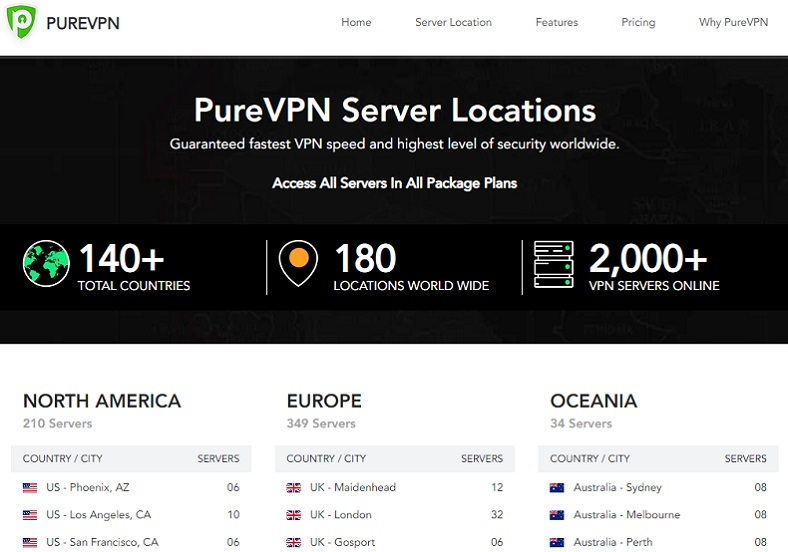Select UK - Gosport entry
788x552 pixels.
395,542
